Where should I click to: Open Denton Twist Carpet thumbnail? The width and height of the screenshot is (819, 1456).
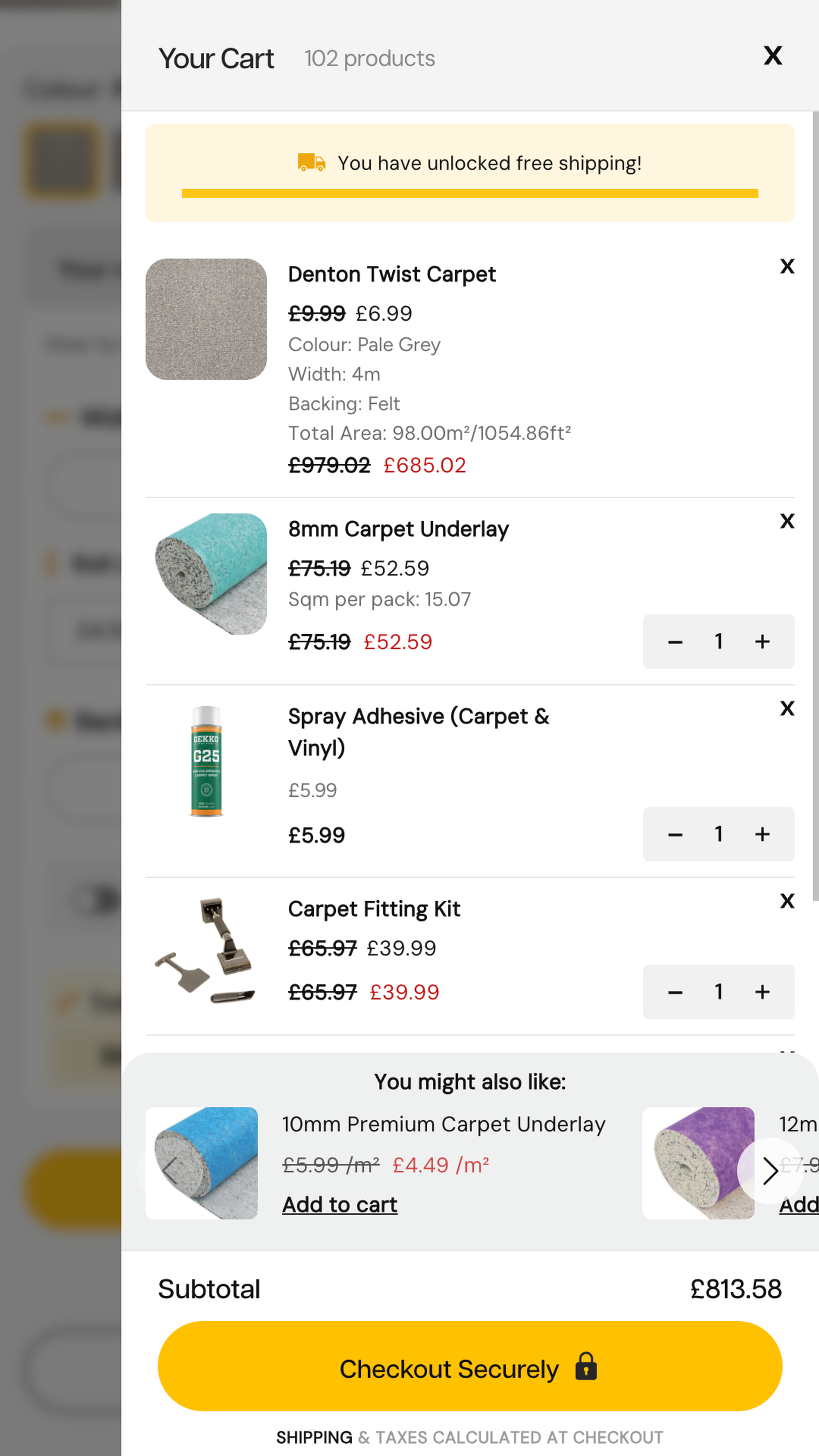pyautogui.click(x=206, y=319)
